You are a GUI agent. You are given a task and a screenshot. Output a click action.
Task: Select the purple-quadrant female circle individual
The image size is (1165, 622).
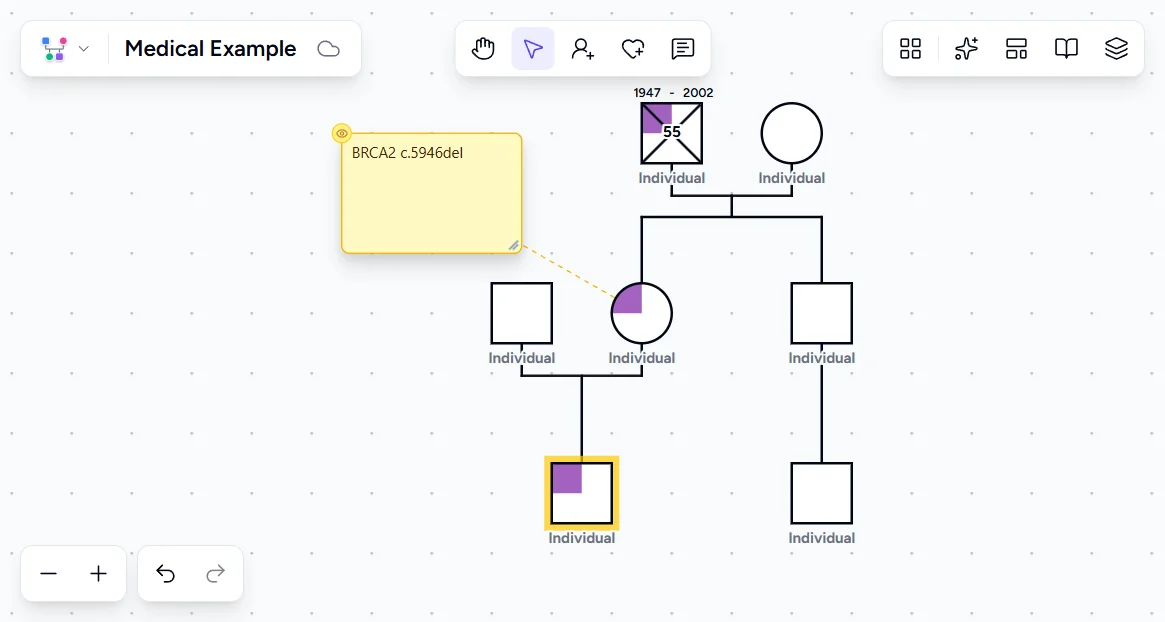(x=642, y=313)
